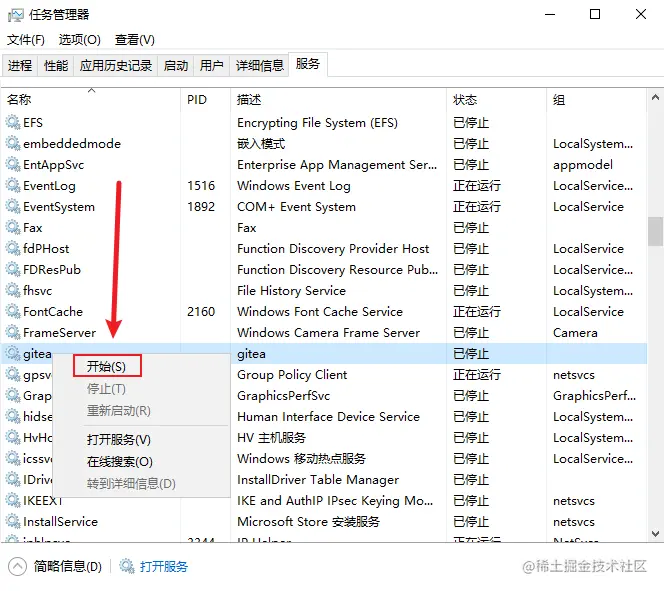Click the HV 主机服务 description
664x591 pixels.
click(x=271, y=438)
